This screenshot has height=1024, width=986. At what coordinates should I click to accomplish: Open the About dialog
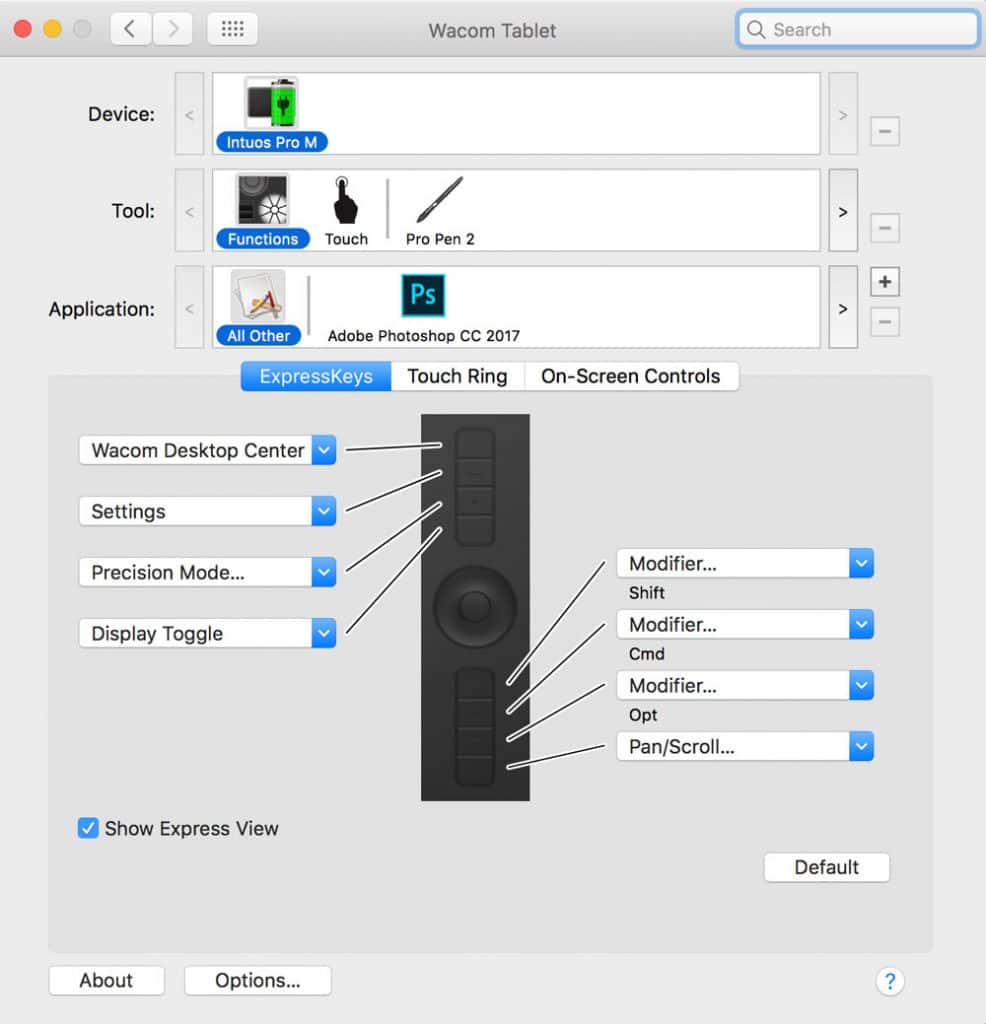point(106,980)
